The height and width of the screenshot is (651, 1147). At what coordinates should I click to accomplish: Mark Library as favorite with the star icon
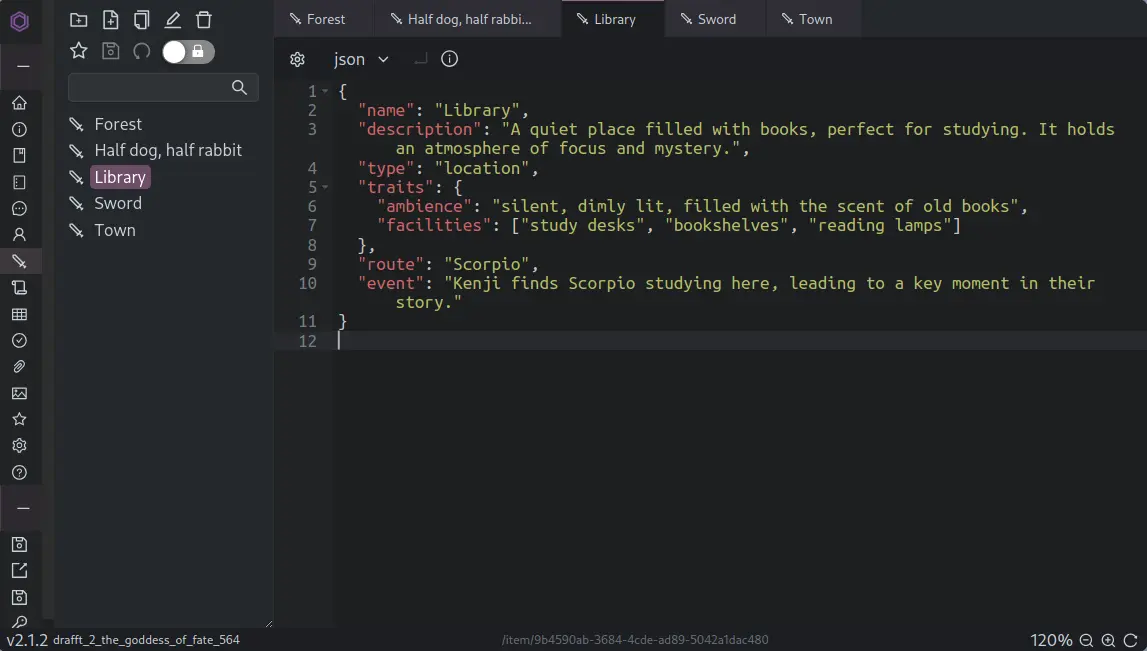tap(78, 50)
